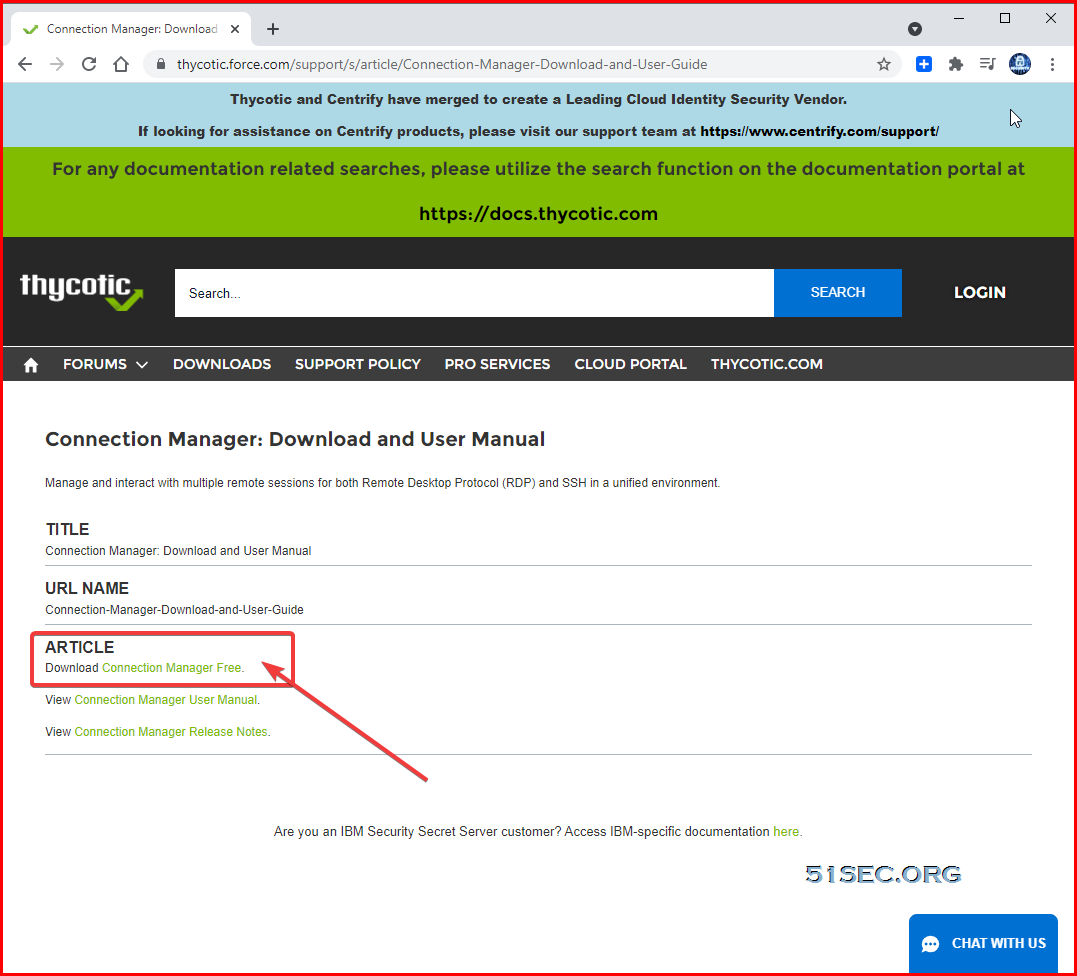Go to the support home icon
The width and height of the screenshot is (1077, 976).
[x=31, y=365]
